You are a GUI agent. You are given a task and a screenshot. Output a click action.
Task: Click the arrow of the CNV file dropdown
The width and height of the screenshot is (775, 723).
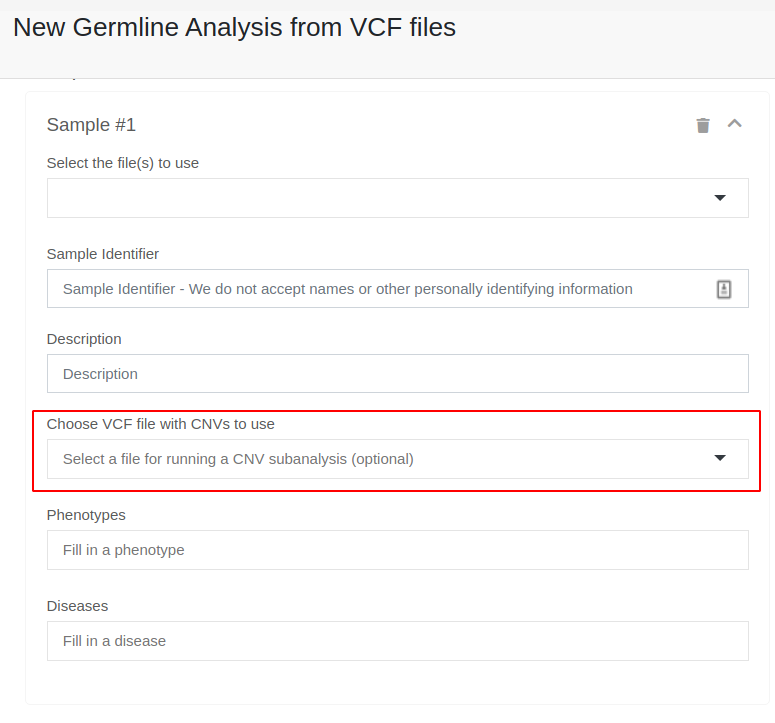pos(720,458)
